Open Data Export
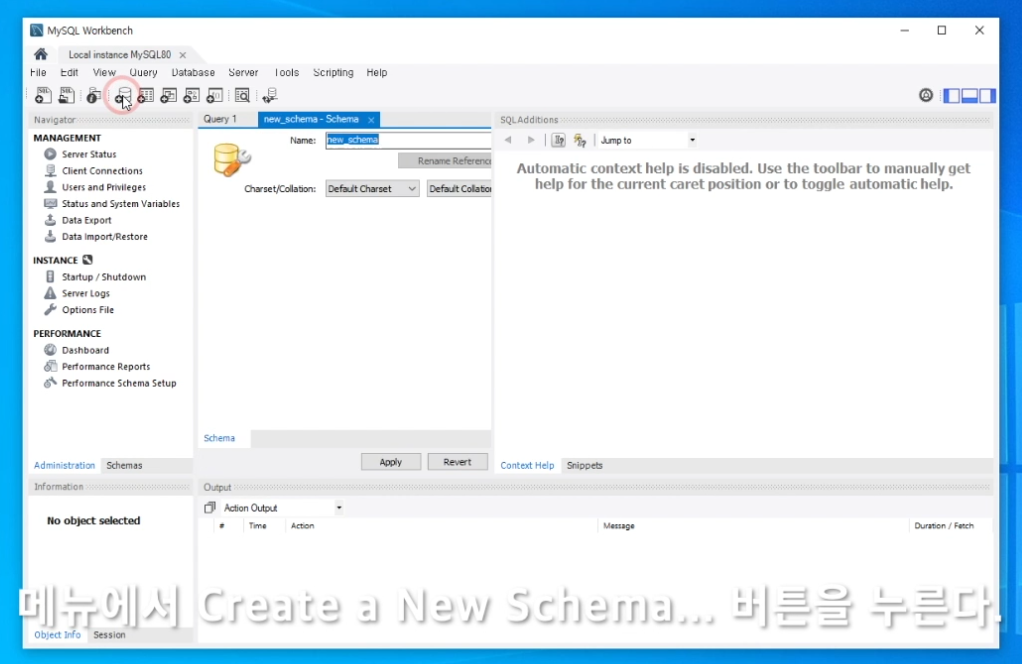This screenshot has height=664, width=1022. [x=86, y=220]
